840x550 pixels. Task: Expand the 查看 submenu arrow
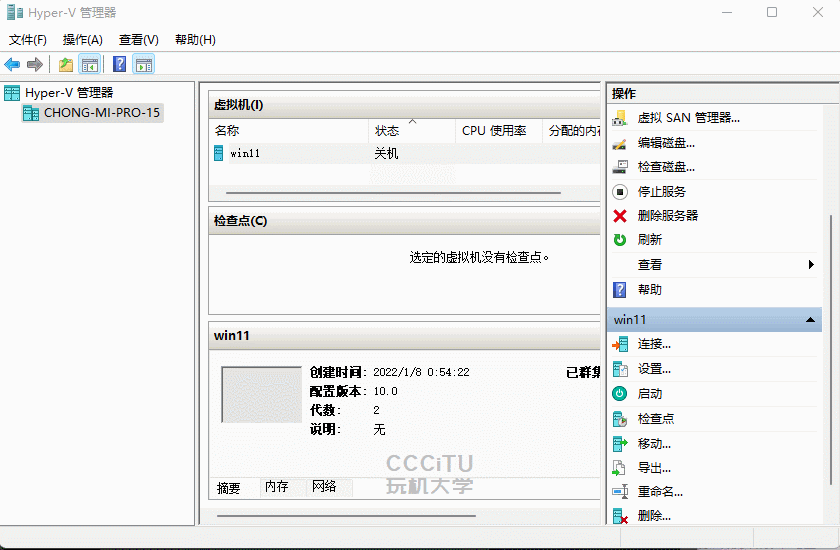click(x=811, y=265)
